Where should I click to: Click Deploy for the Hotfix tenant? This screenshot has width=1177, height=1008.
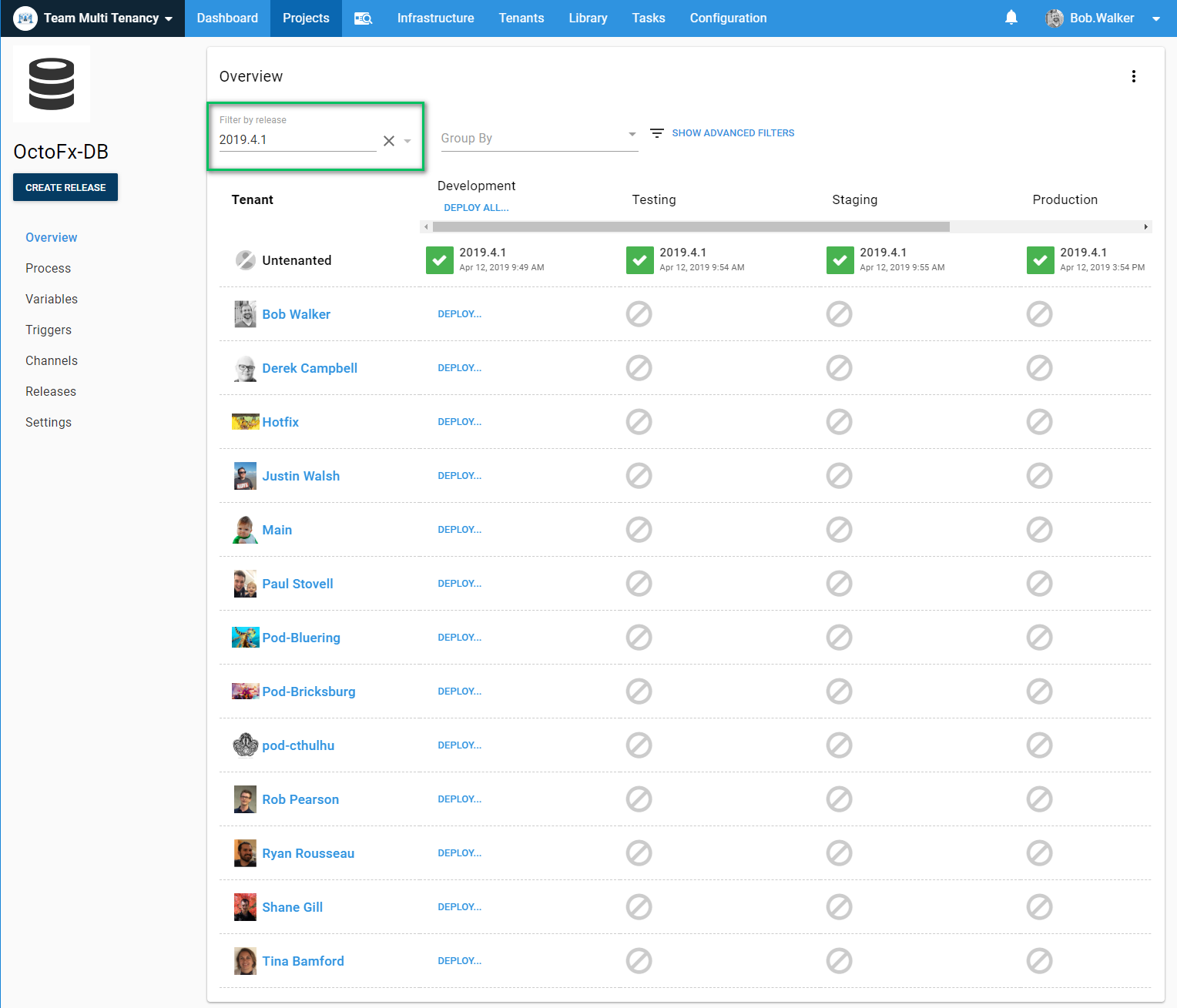(459, 422)
